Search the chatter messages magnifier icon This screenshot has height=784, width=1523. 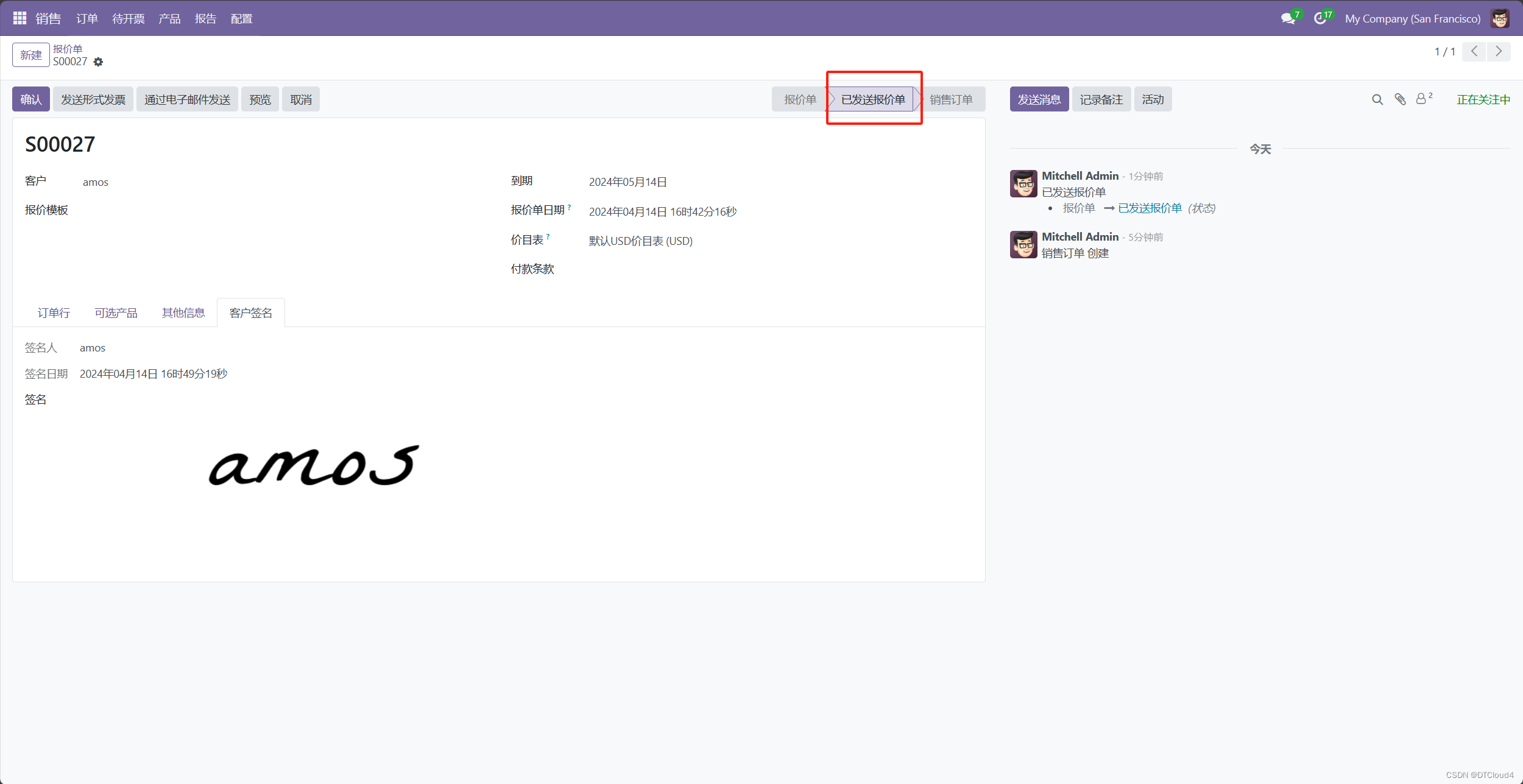coord(1377,99)
